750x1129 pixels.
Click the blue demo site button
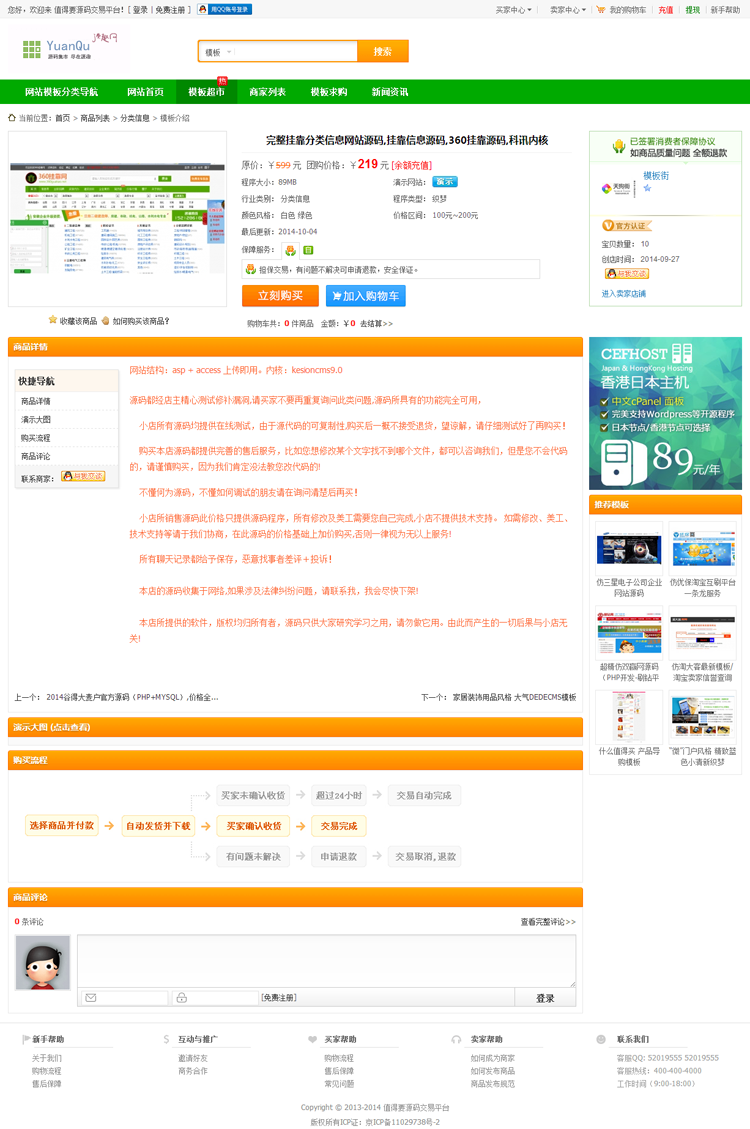pyautogui.click(x=445, y=182)
